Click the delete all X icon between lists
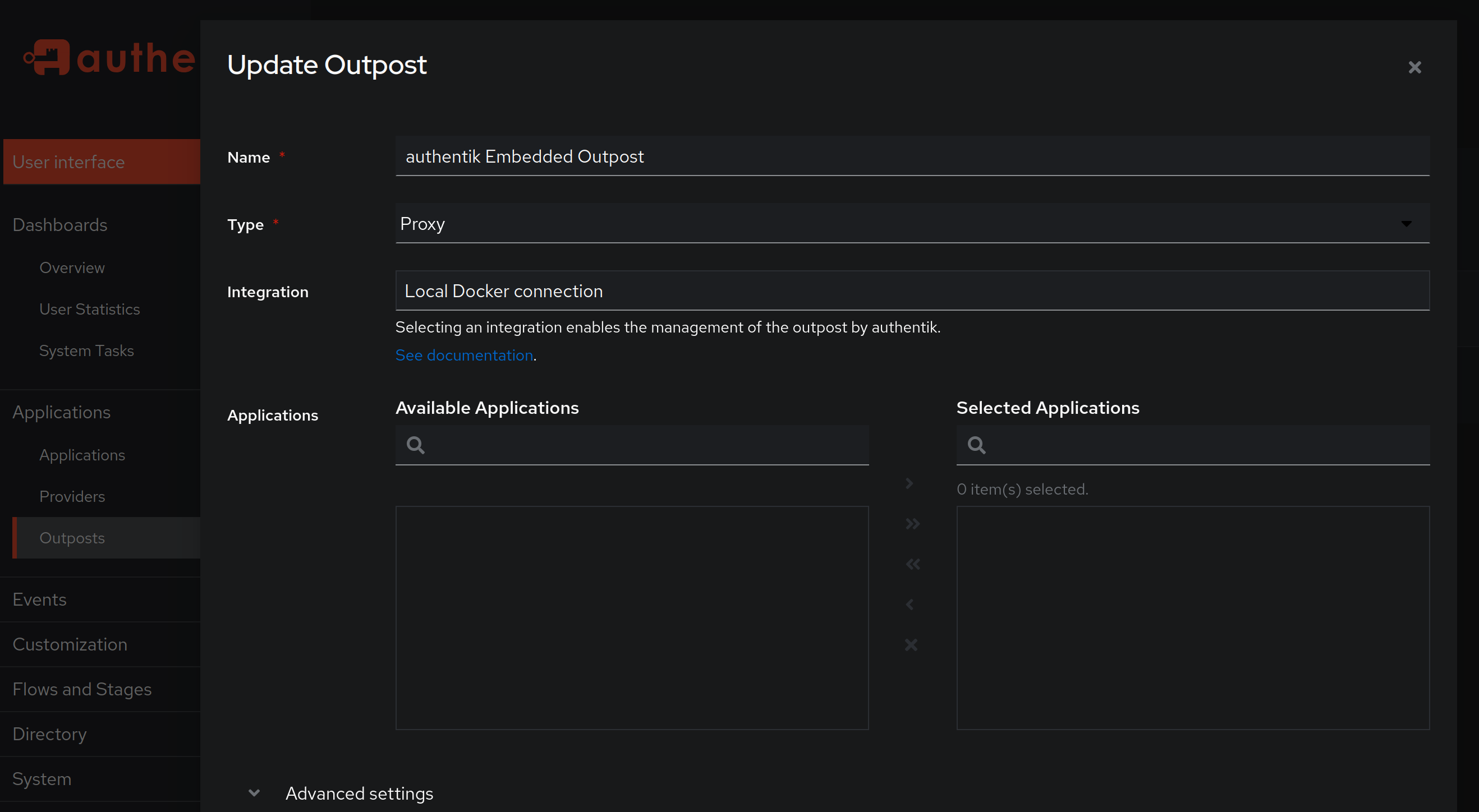1479x812 pixels. (x=911, y=644)
